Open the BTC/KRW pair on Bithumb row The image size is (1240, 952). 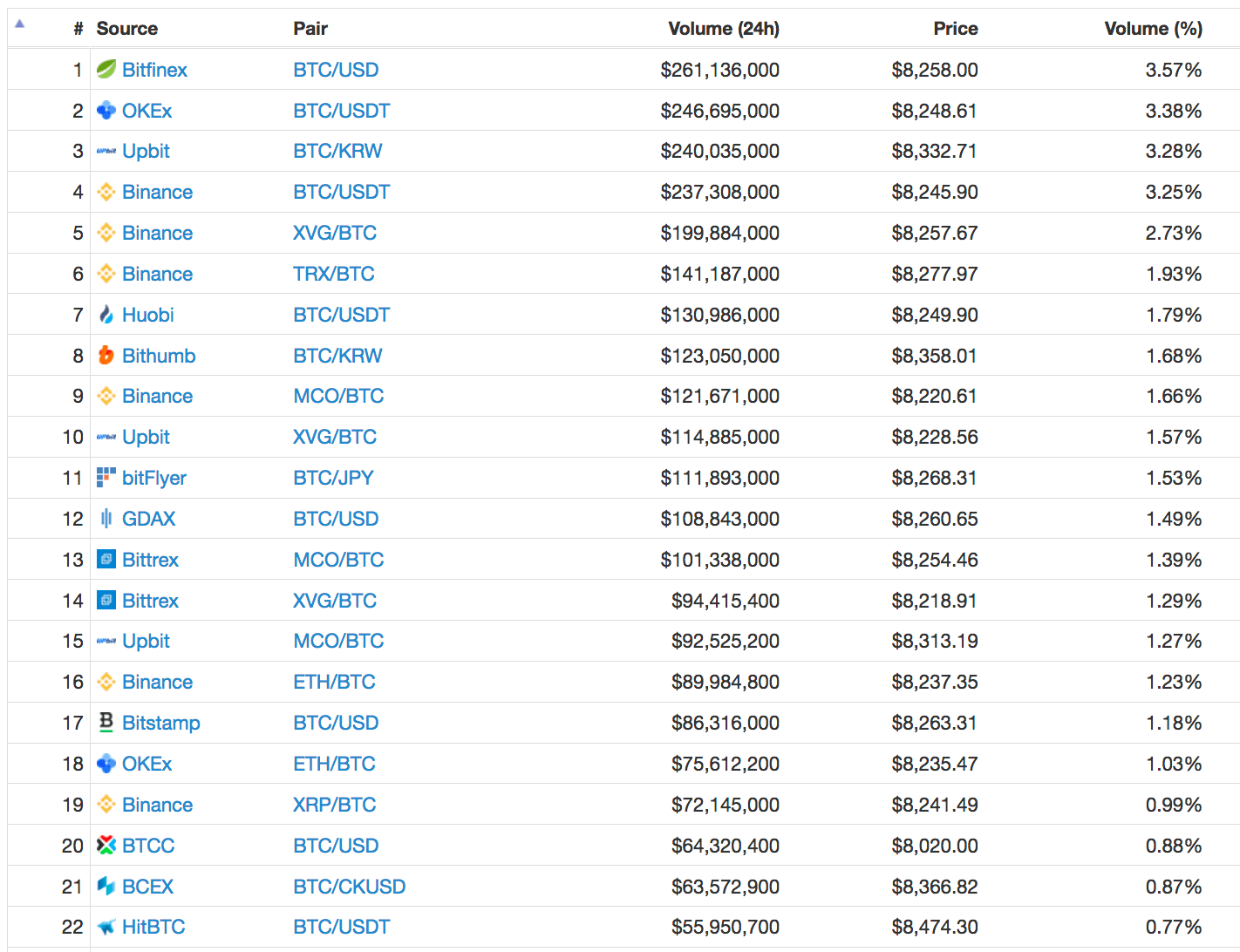(x=337, y=356)
